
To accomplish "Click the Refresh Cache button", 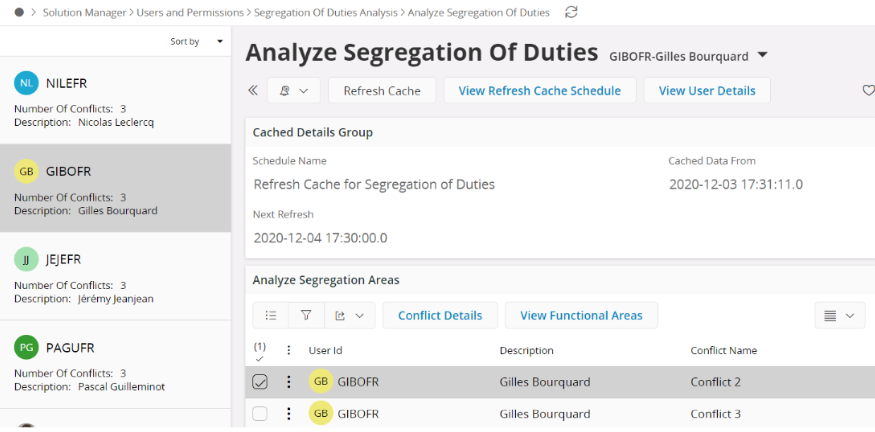I will click(382, 91).
